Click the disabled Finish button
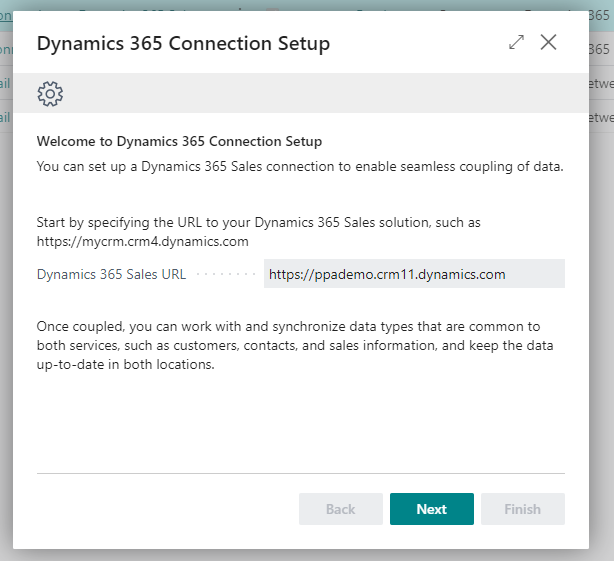 click(x=523, y=509)
